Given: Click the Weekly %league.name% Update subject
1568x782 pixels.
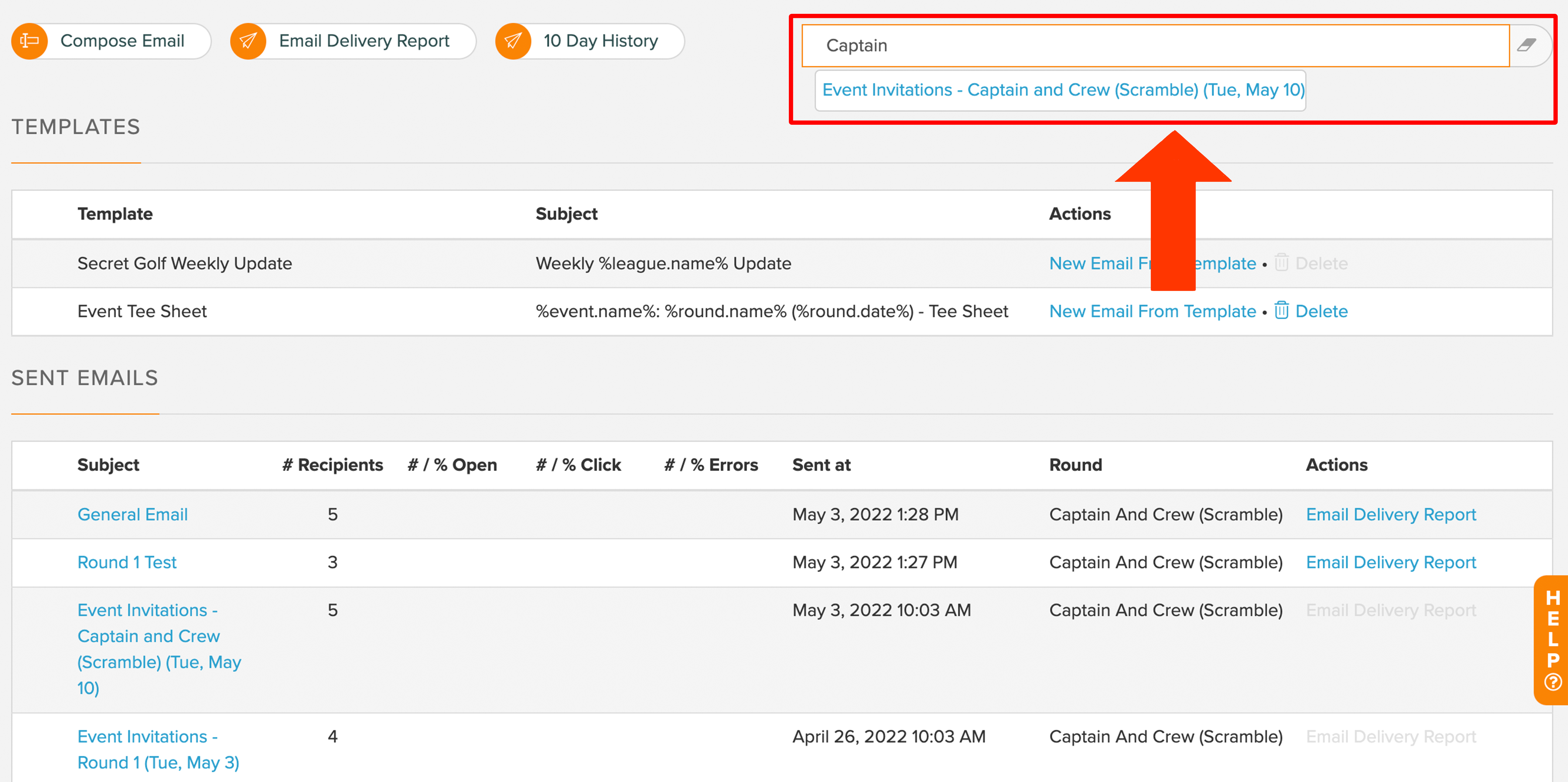Looking at the screenshot, I should click(x=664, y=263).
